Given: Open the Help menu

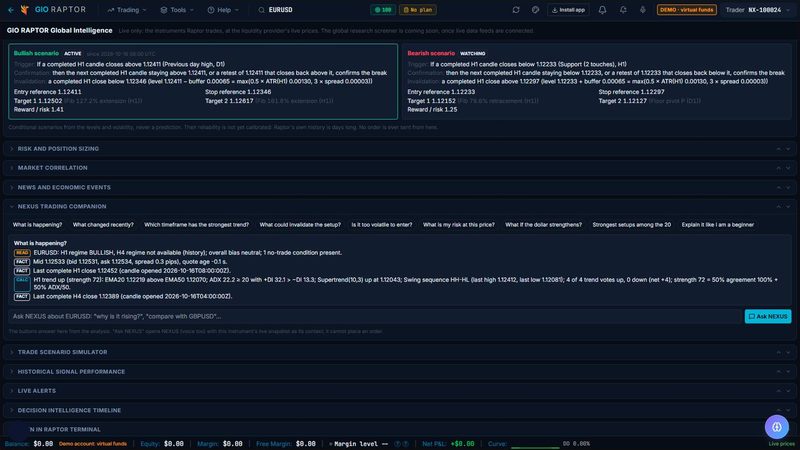Looking at the screenshot, I should pos(223,10).
